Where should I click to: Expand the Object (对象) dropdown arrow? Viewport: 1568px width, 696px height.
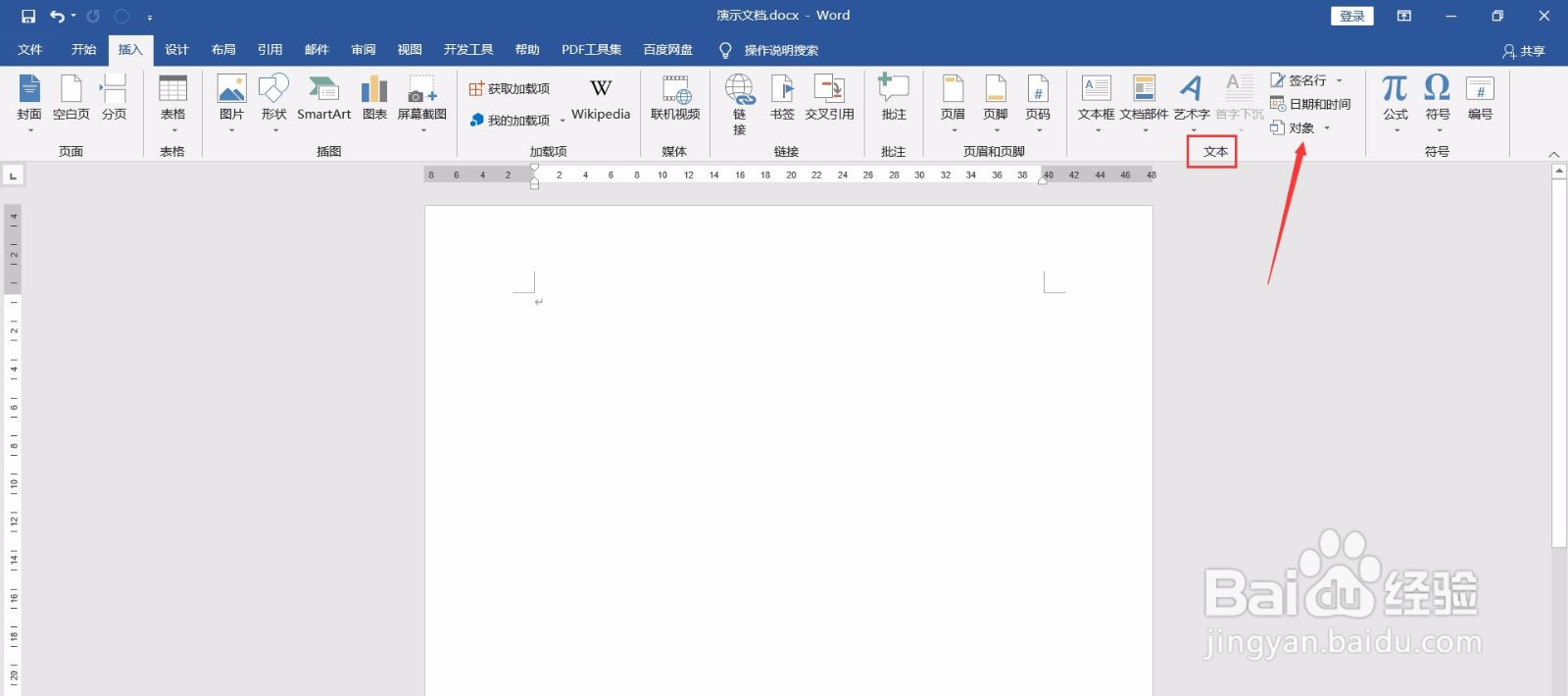tap(1328, 128)
